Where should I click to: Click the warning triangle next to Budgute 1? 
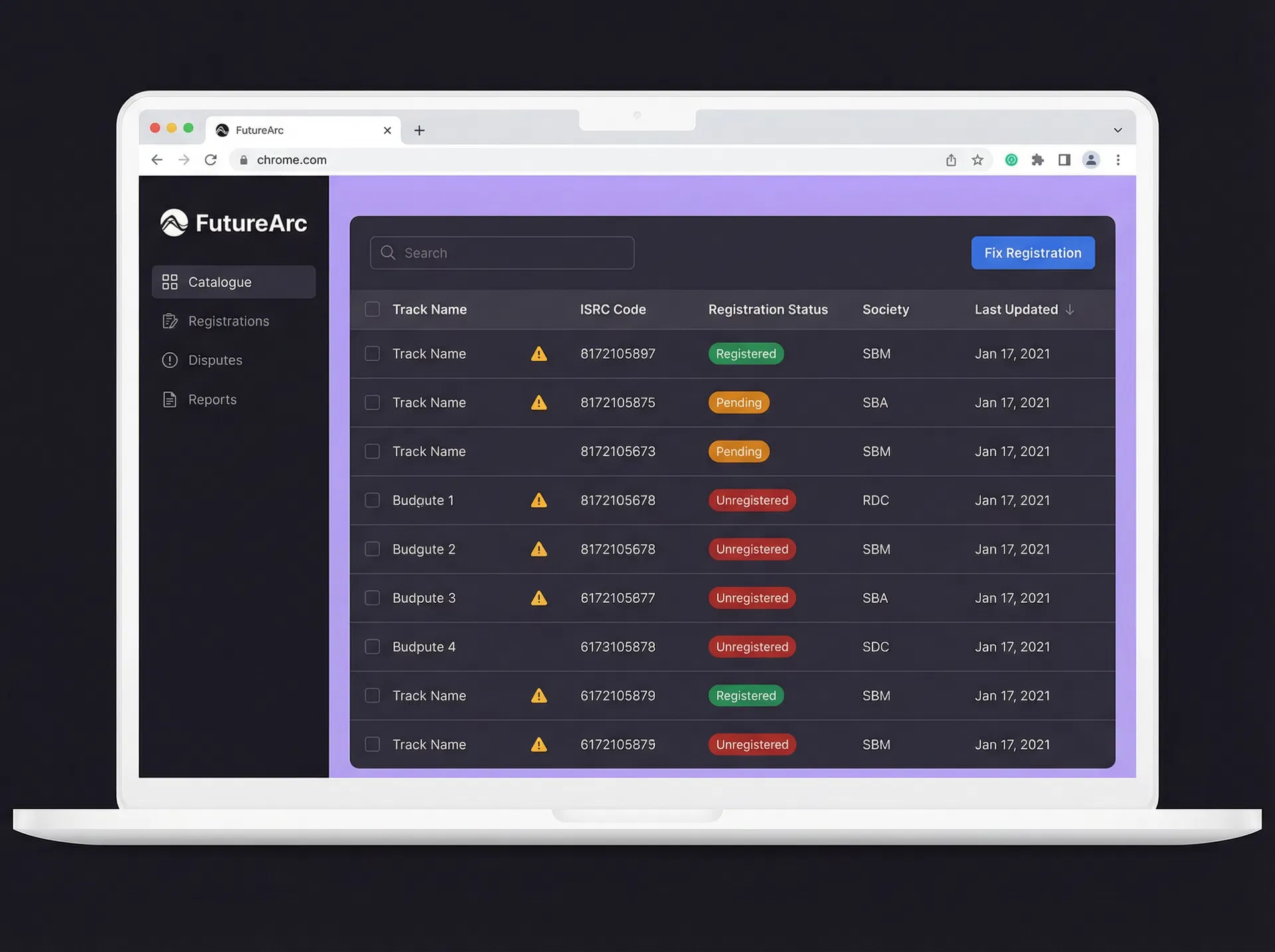[539, 500]
